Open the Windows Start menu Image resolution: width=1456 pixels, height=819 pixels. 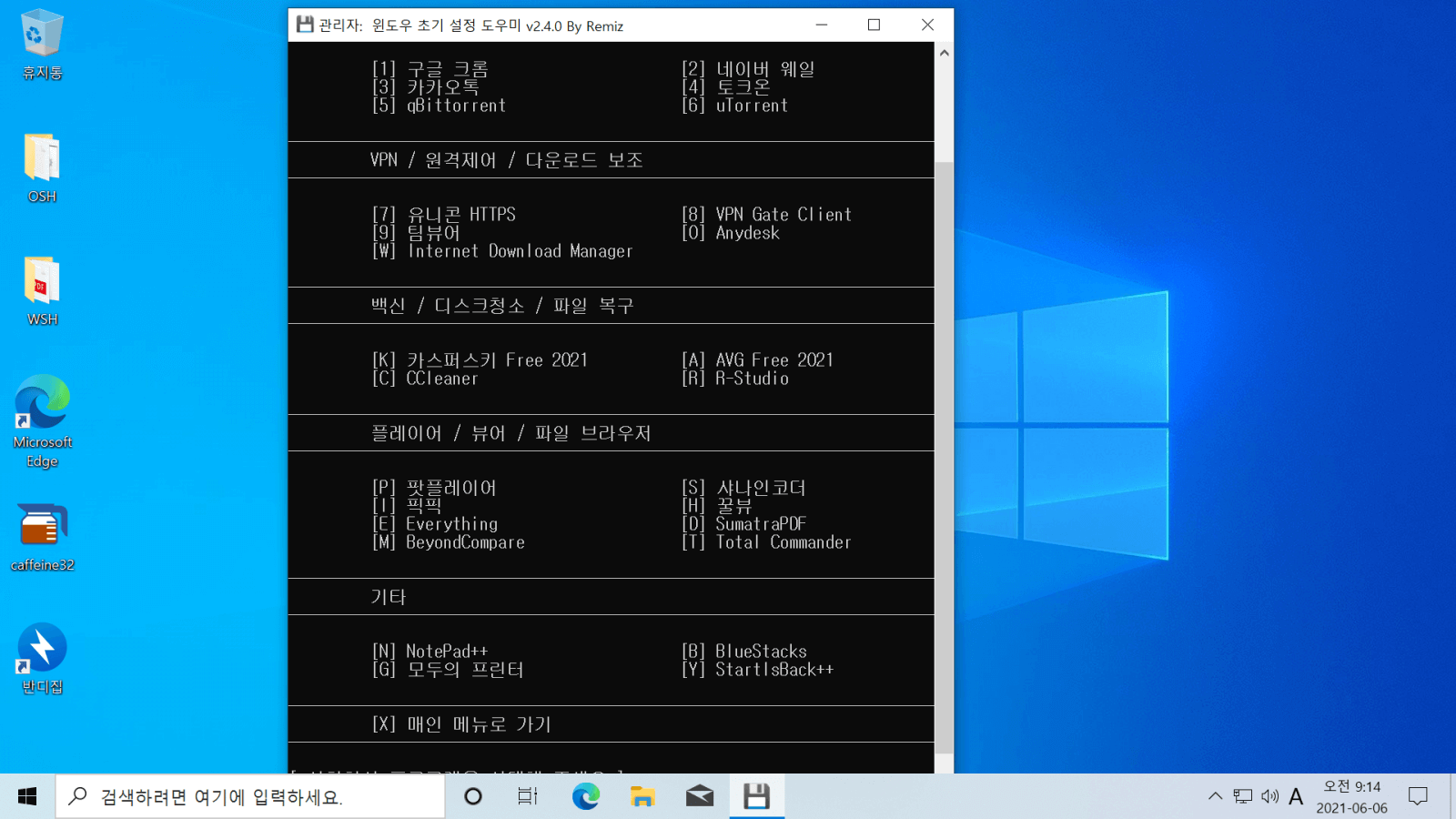click(x=27, y=796)
